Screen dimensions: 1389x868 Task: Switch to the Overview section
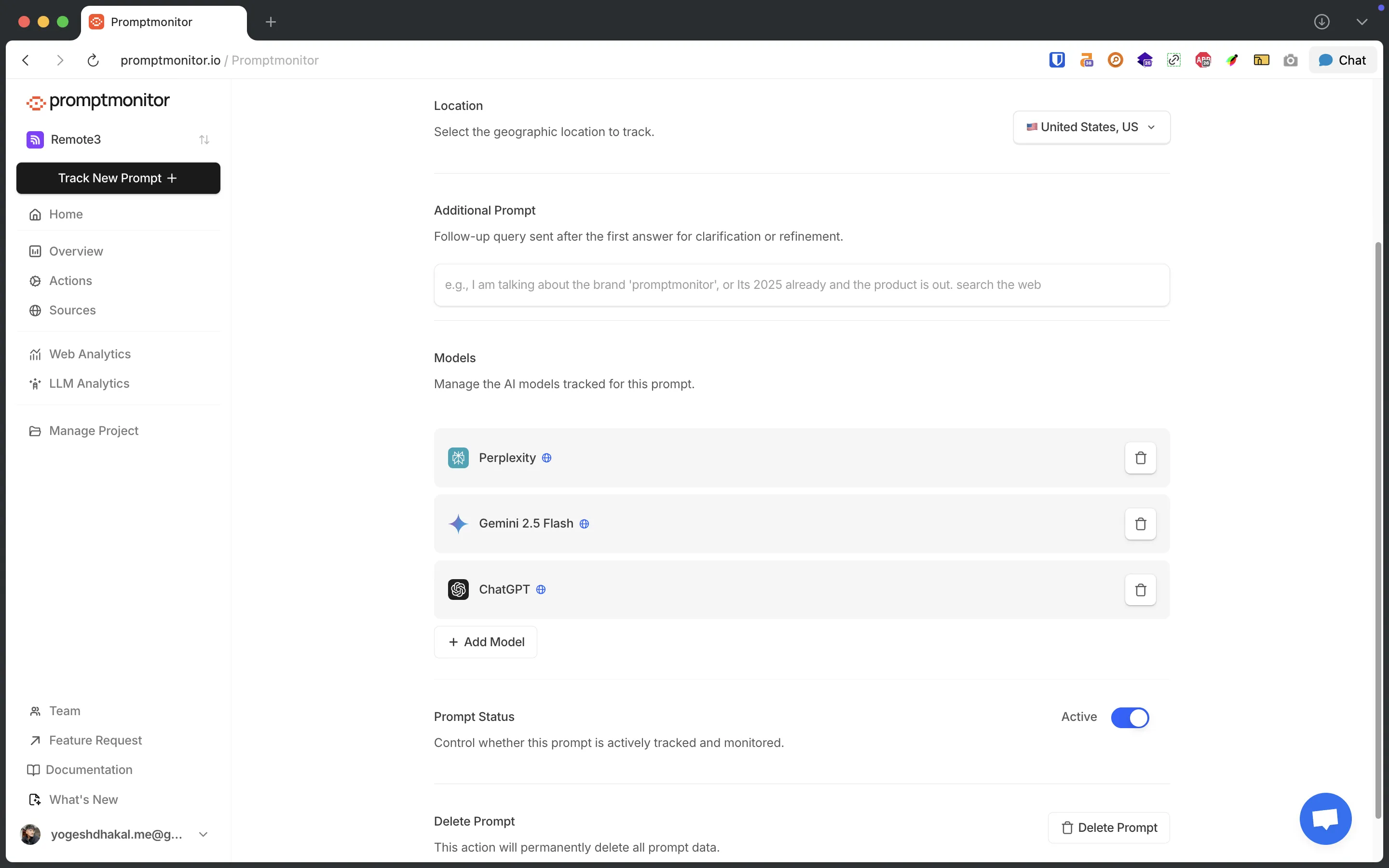point(76,251)
